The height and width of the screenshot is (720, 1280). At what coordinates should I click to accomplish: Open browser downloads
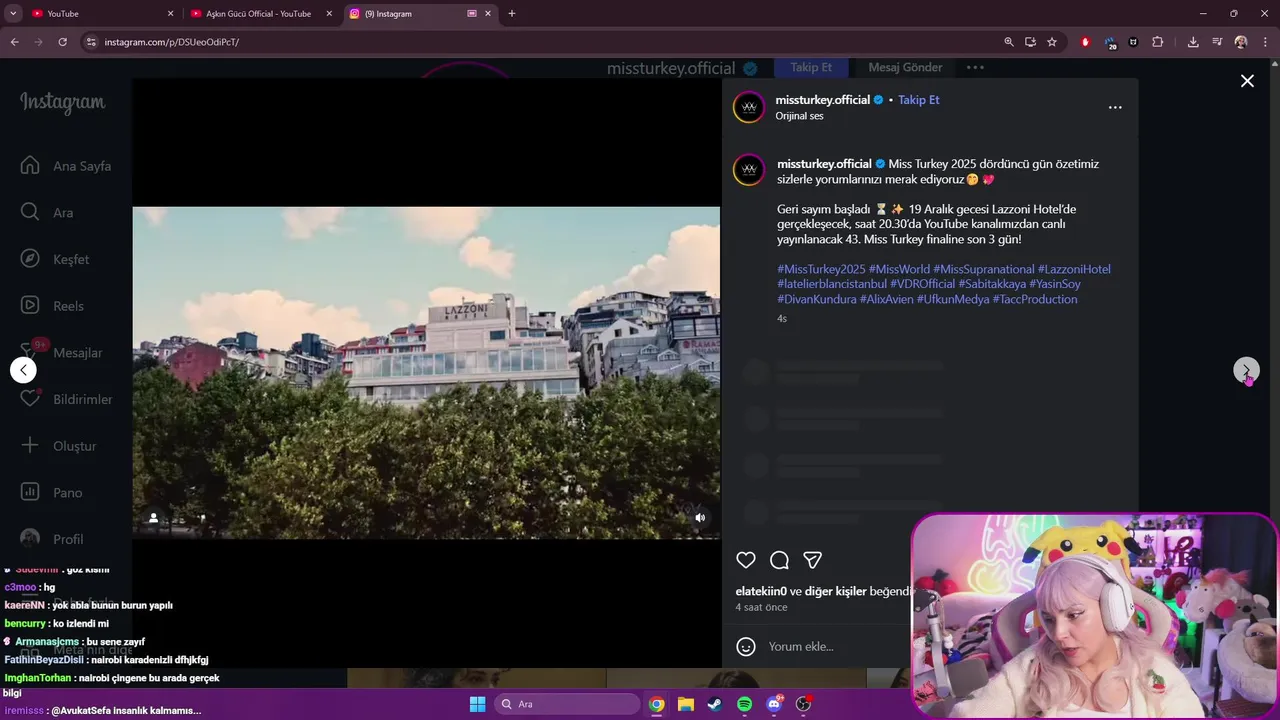(1193, 42)
